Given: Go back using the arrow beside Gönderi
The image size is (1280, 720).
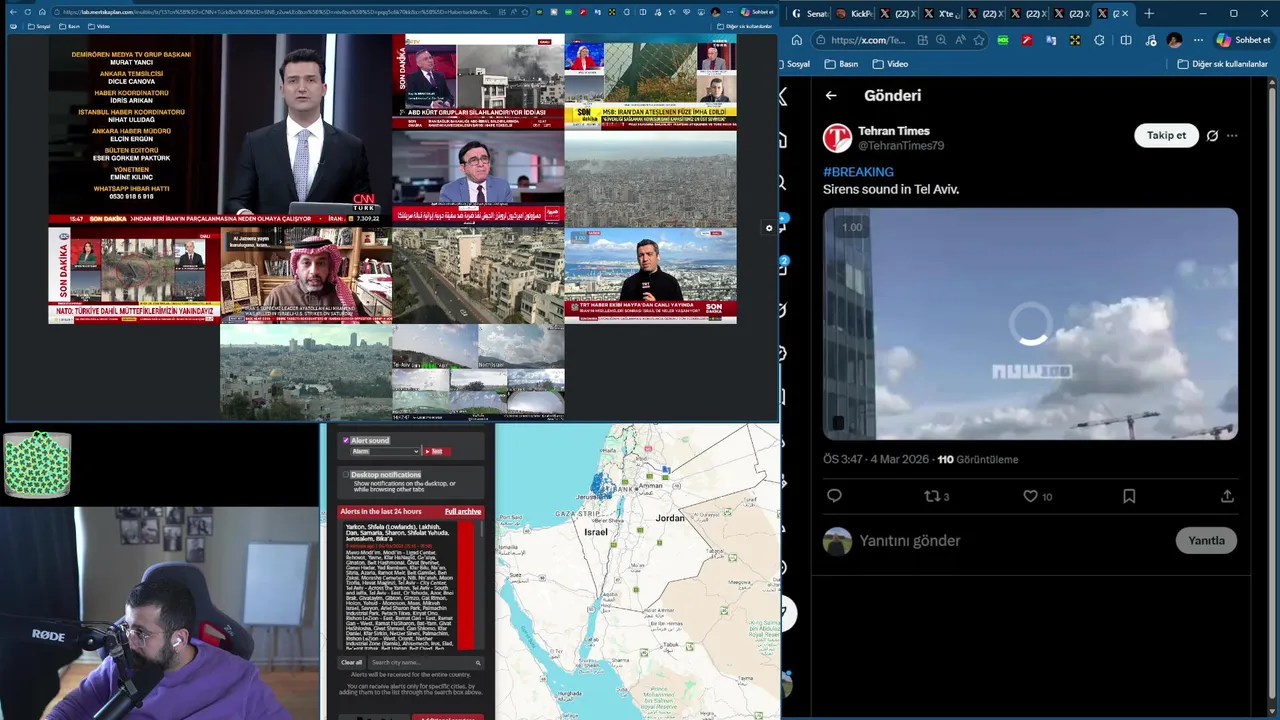Looking at the screenshot, I should [831, 95].
